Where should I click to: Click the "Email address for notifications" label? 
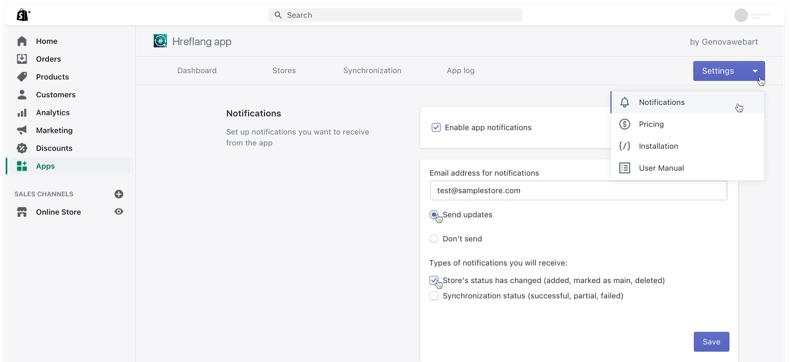coord(484,173)
